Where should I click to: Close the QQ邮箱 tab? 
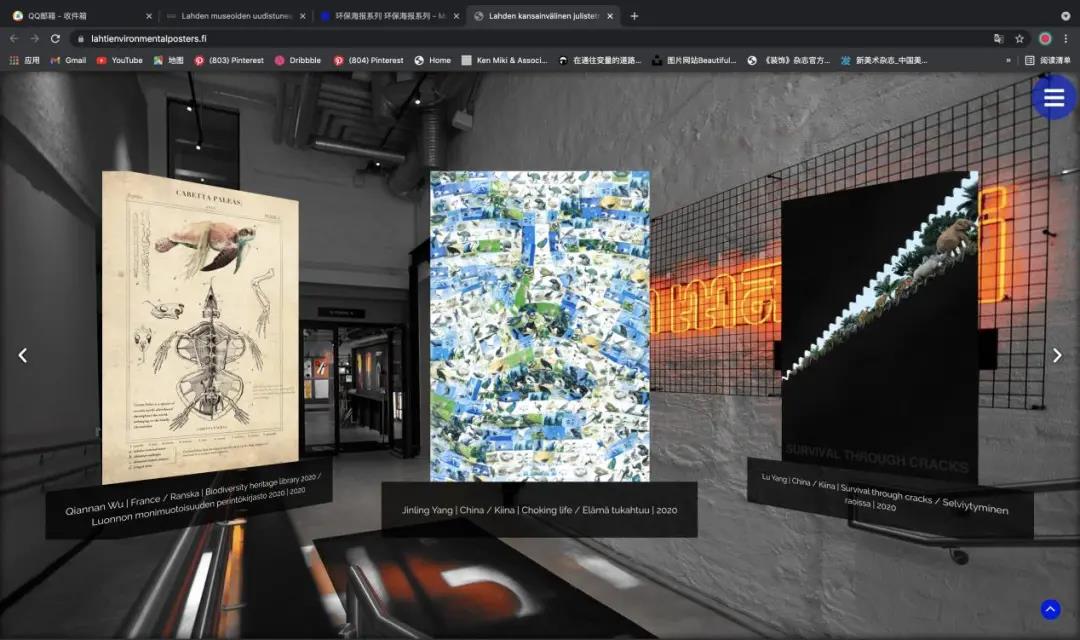coord(149,16)
